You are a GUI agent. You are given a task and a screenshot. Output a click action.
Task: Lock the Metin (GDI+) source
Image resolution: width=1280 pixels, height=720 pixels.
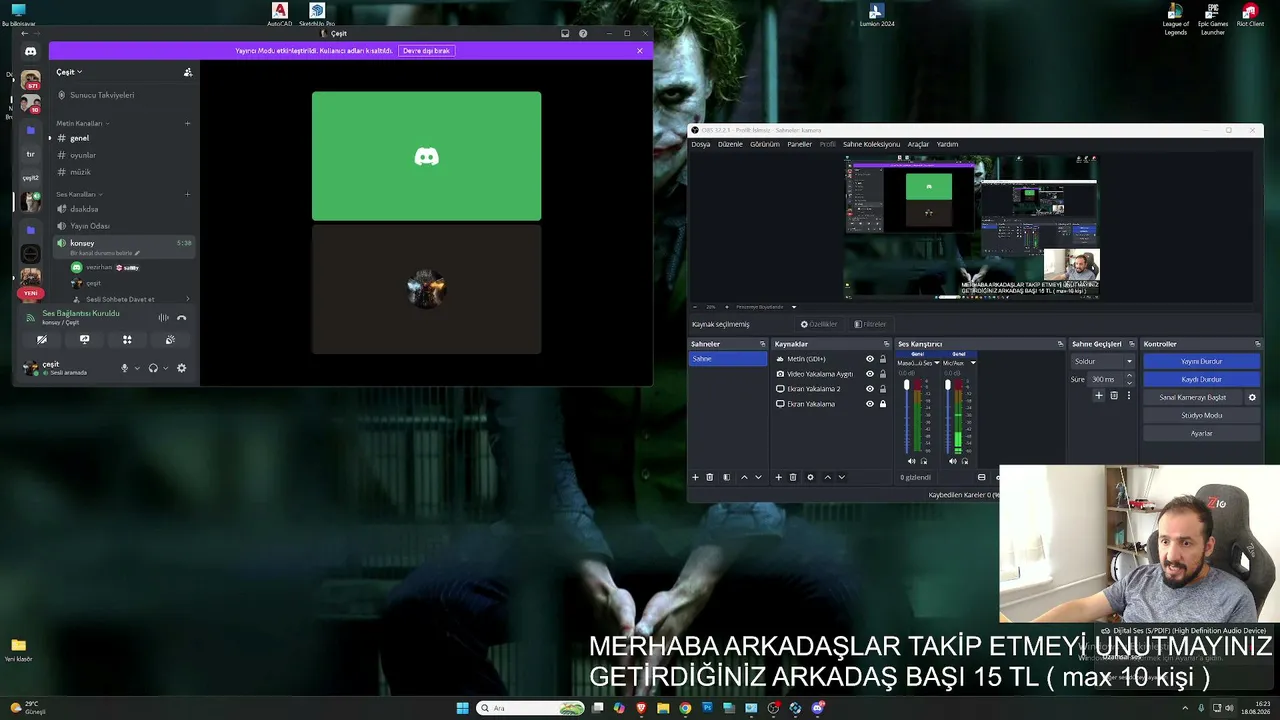click(882, 359)
